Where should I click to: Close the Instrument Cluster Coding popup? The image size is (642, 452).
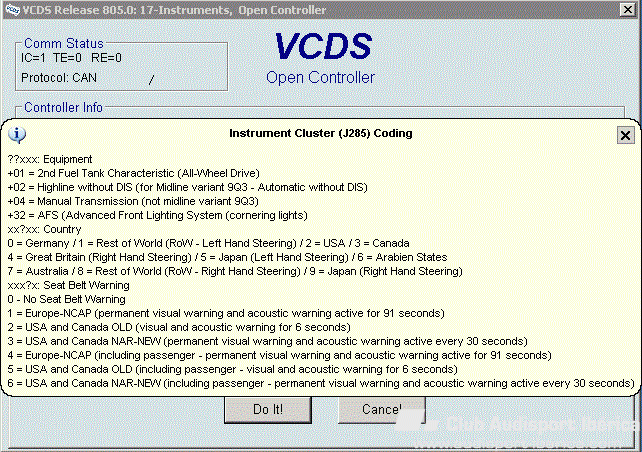click(x=625, y=135)
